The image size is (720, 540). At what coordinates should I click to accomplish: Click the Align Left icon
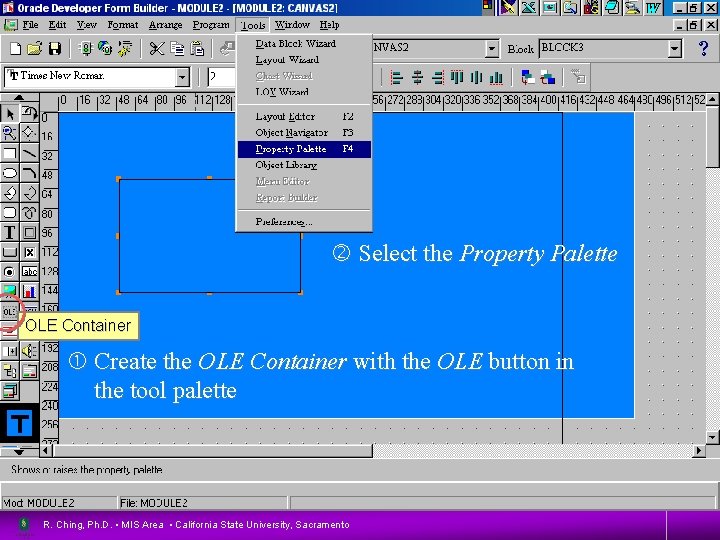396,77
